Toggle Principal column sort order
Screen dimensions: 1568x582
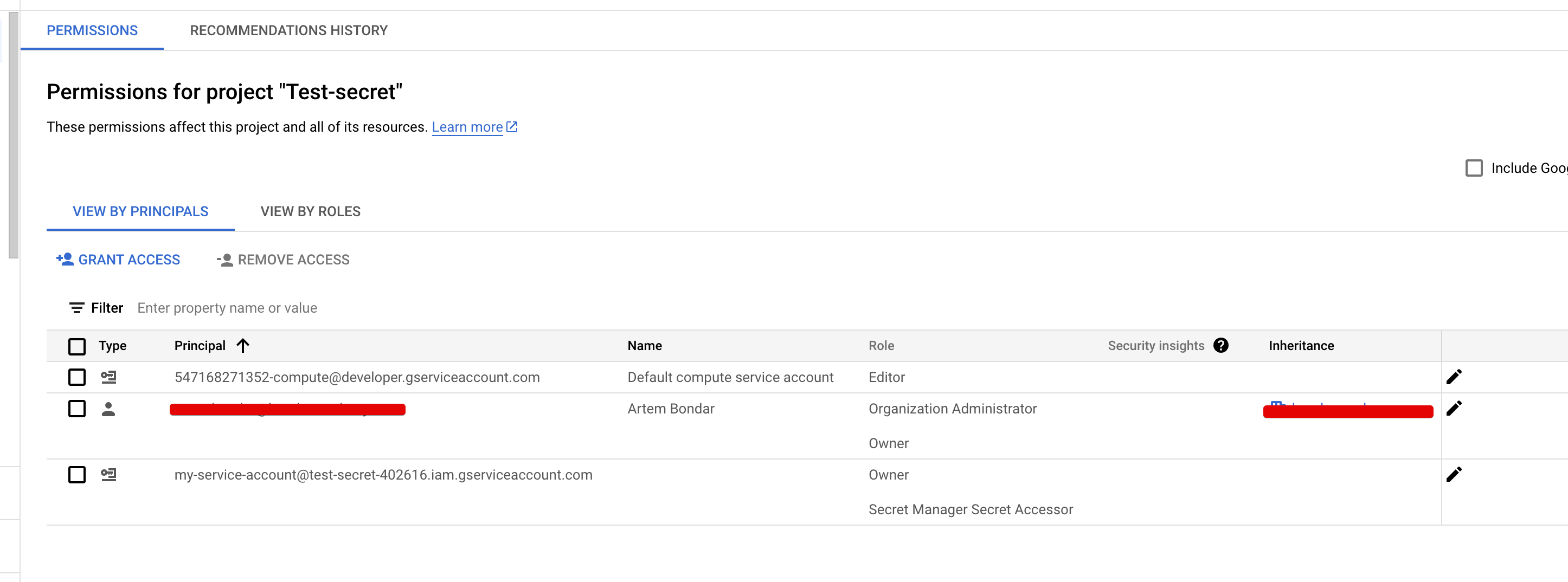coord(243,345)
